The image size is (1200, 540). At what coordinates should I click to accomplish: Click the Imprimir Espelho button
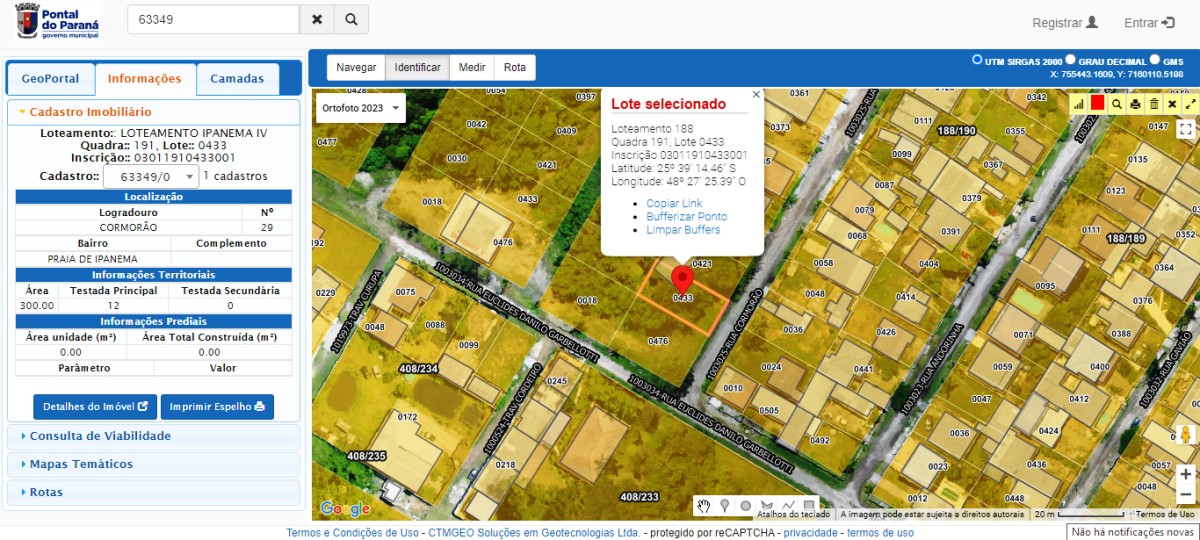click(217, 407)
